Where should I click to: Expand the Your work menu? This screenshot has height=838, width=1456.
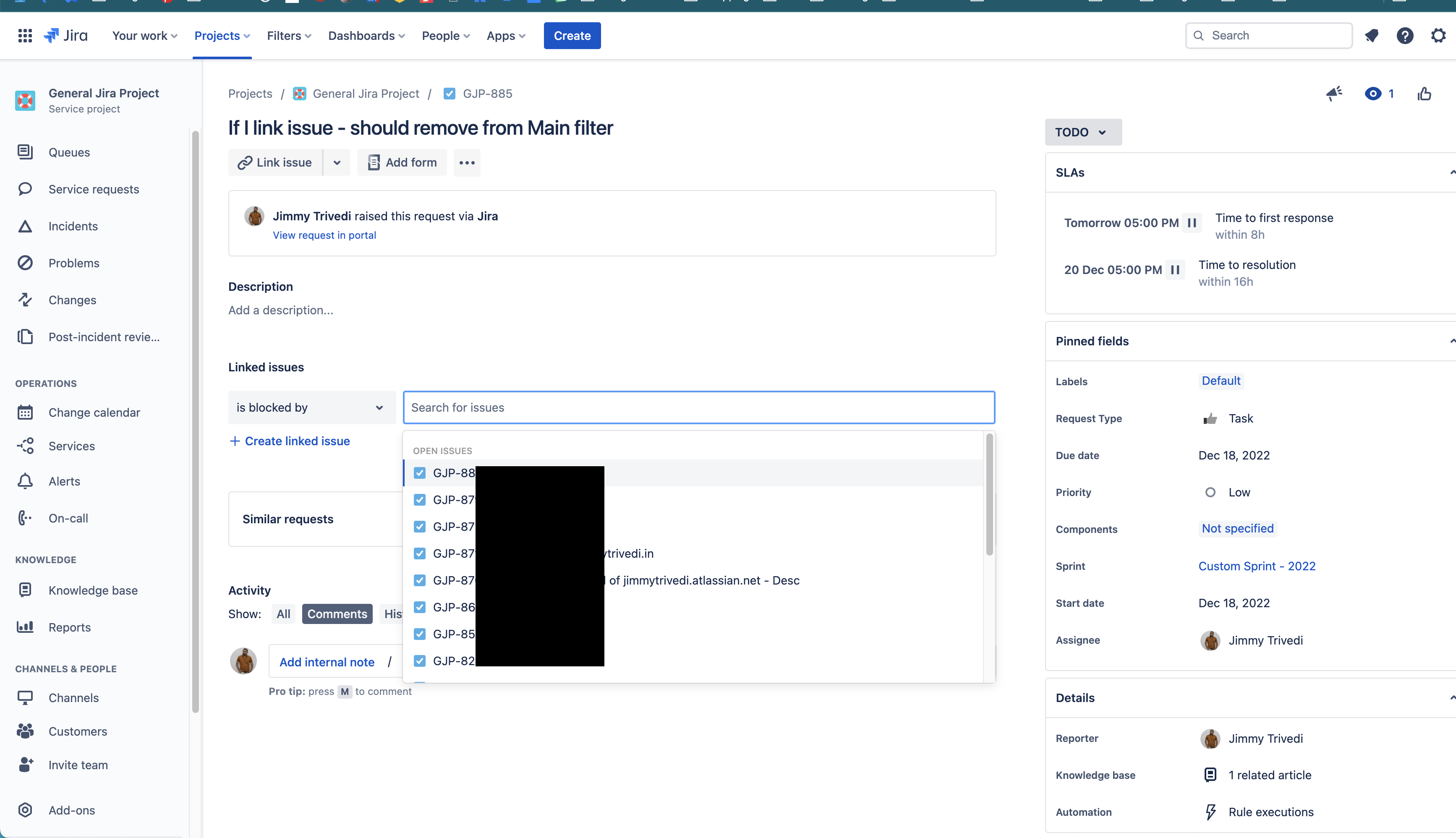144,36
